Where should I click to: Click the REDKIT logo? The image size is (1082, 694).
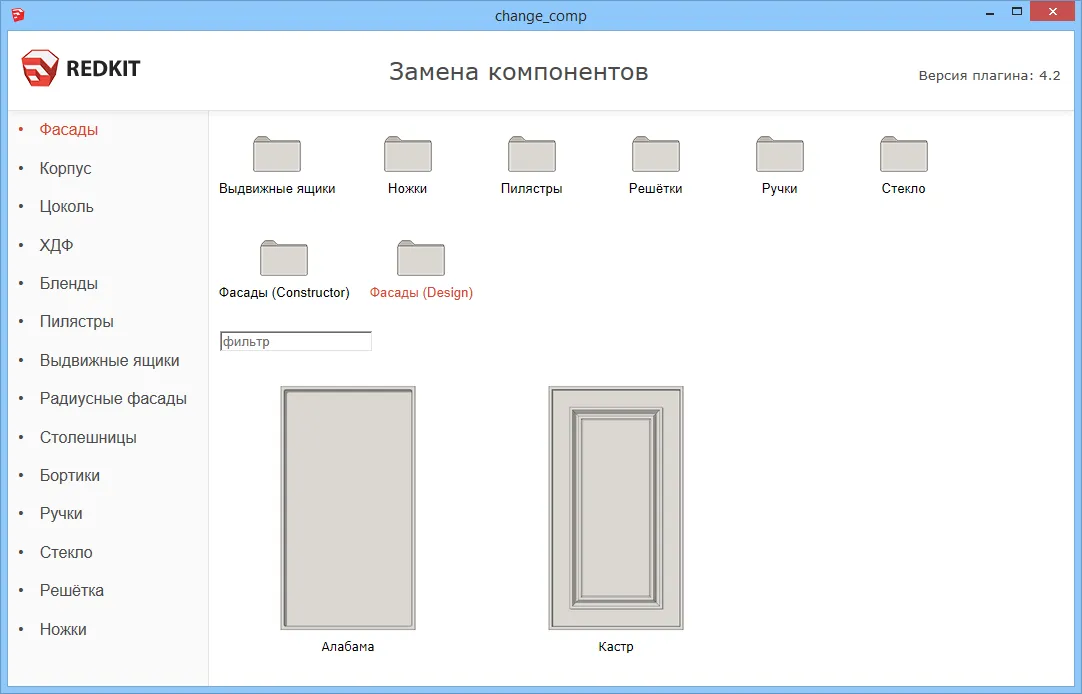tap(81, 69)
